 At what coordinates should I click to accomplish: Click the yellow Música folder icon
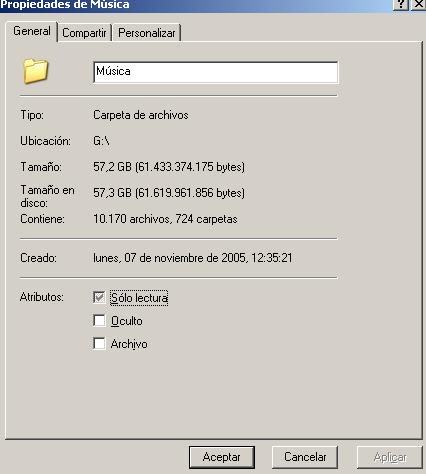[x=36, y=71]
